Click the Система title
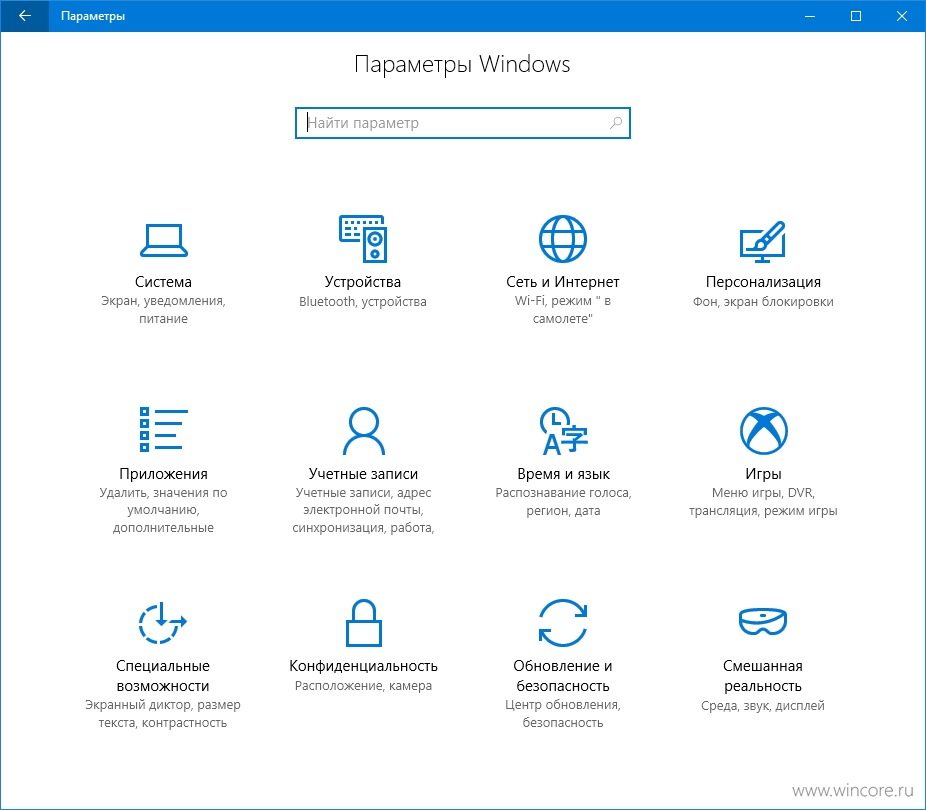 pos(164,282)
